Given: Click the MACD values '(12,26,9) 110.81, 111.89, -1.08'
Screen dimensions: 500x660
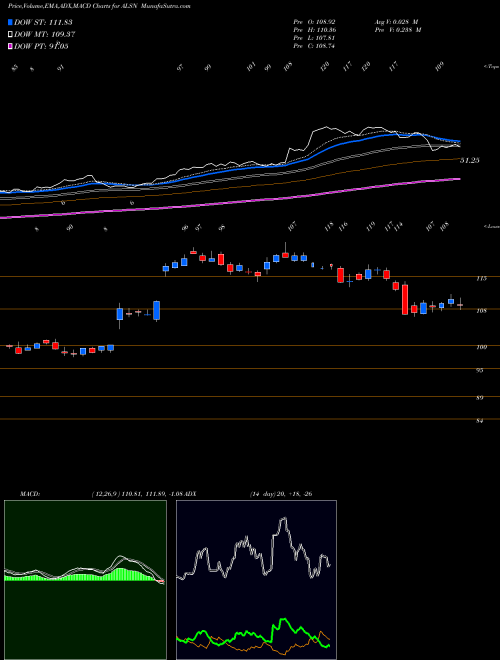Looking at the screenshot, I should 138,494.
